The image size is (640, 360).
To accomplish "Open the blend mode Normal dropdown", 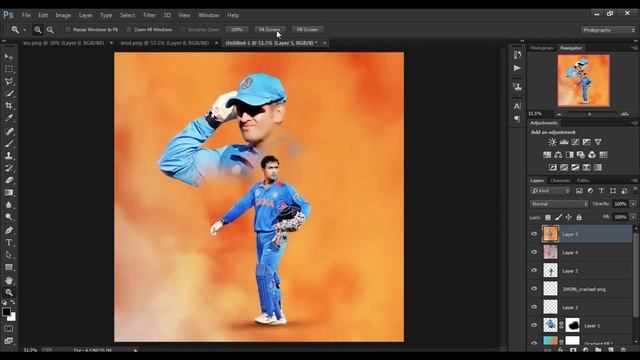I will (559, 204).
